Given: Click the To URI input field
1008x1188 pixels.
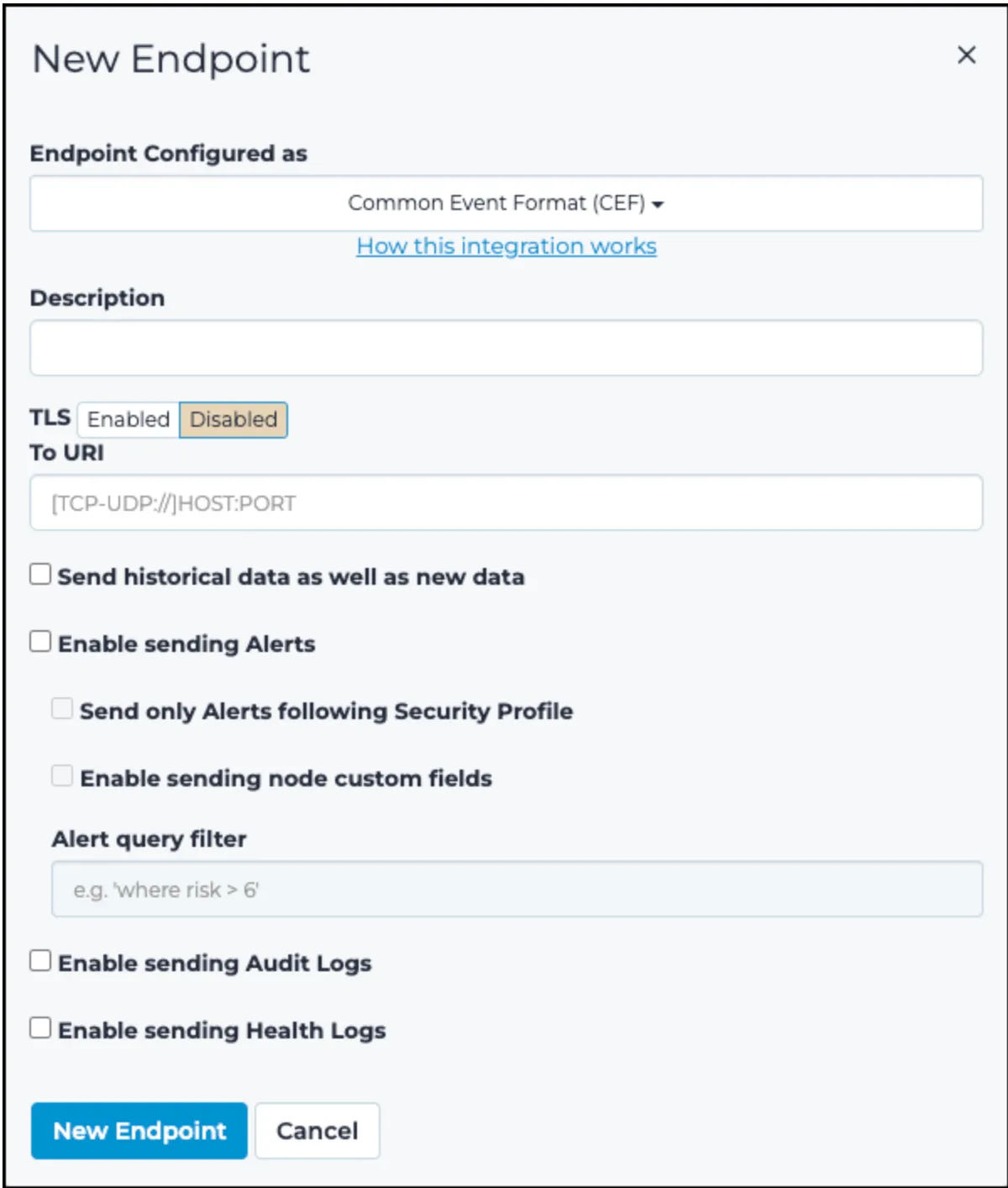Looking at the screenshot, I should [x=506, y=502].
